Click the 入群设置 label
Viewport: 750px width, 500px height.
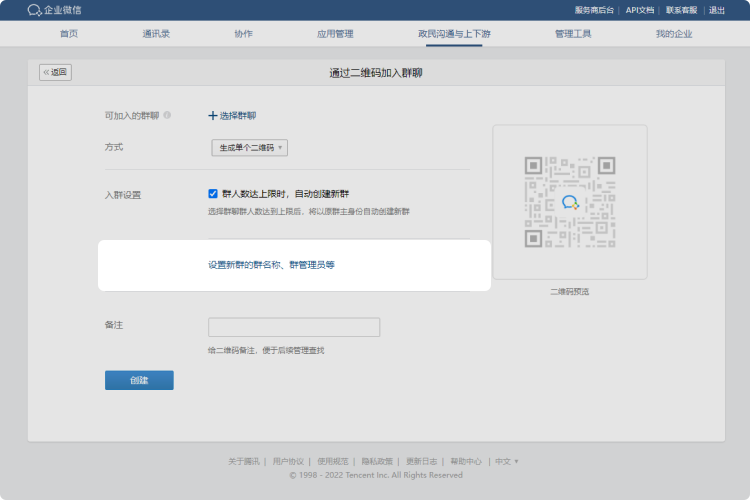pos(123,195)
